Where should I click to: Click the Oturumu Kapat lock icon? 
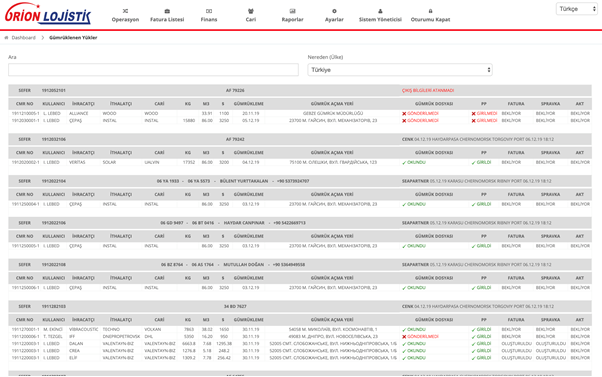[x=430, y=11]
